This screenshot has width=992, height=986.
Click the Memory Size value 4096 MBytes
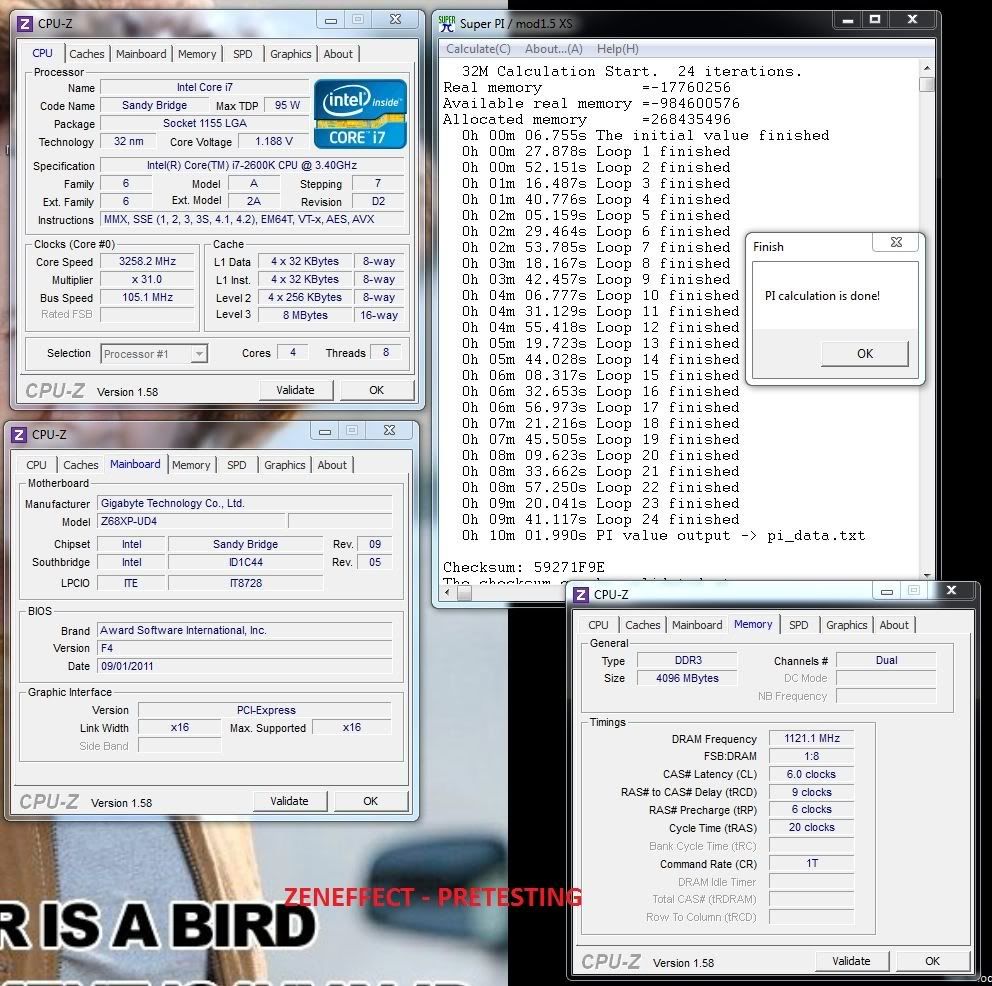[x=687, y=679]
